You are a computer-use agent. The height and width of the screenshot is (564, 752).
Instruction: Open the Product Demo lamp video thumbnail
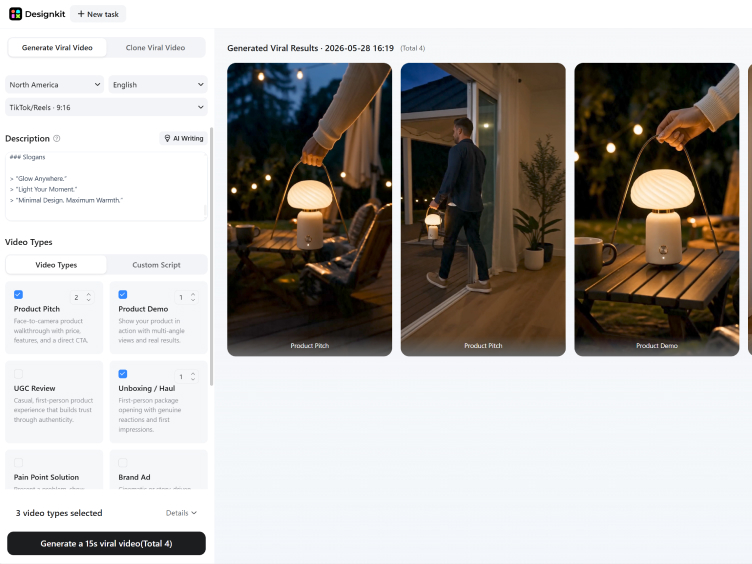[x=657, y=210]
